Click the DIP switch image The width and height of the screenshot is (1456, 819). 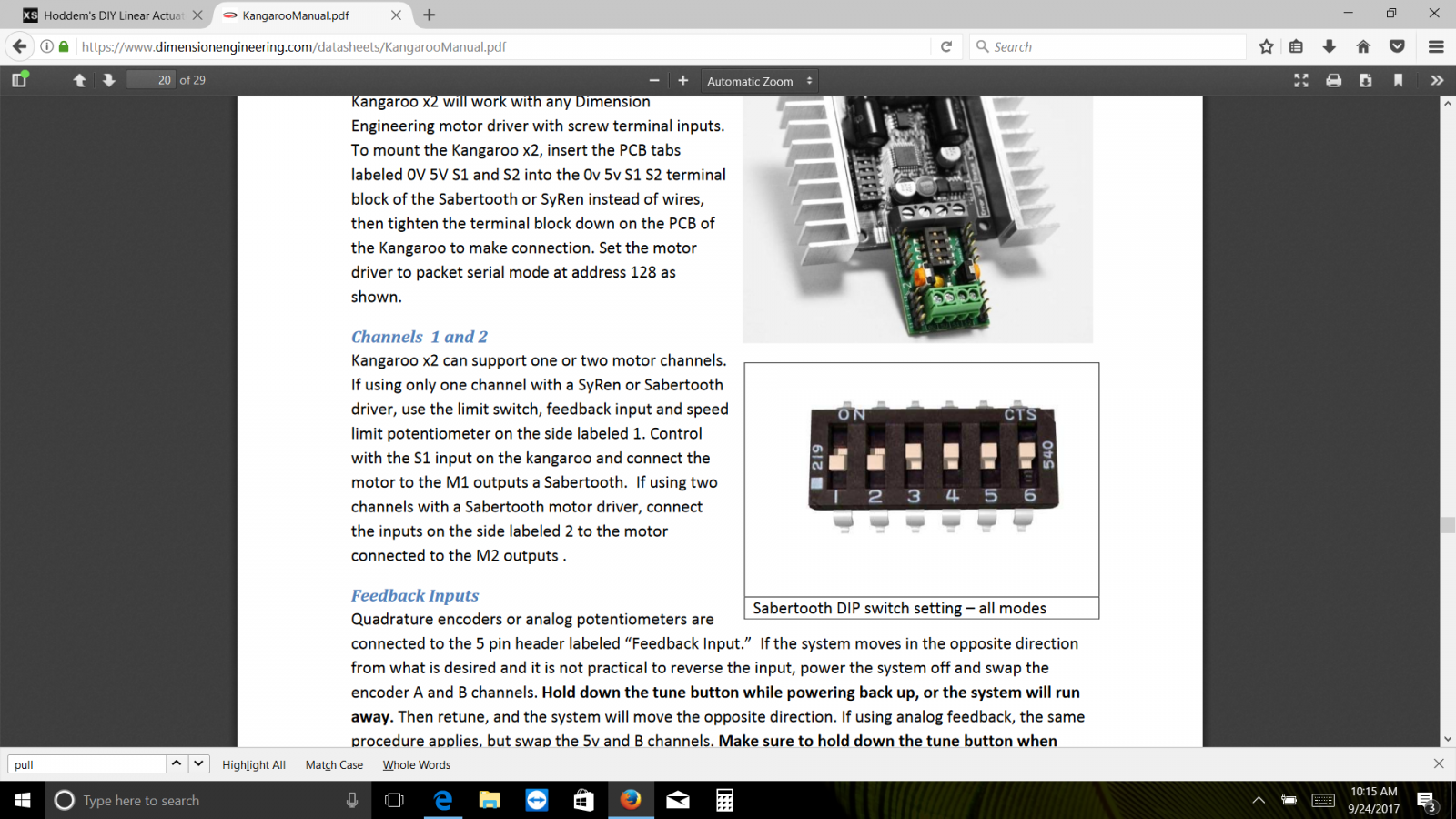pos(934,466)
